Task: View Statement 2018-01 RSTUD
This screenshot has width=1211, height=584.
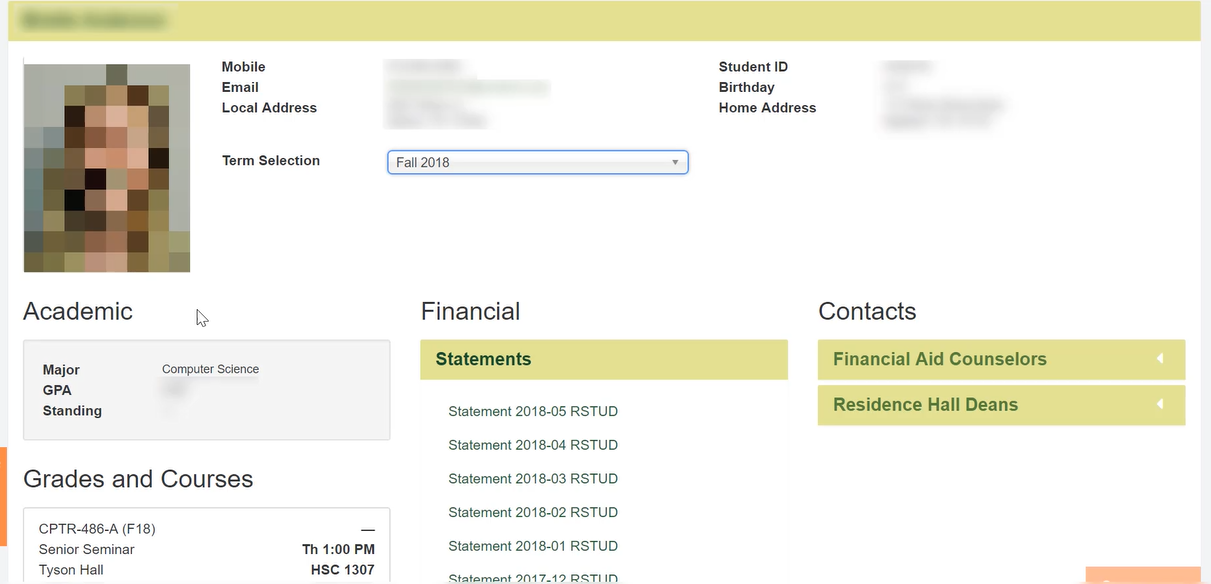Action: [x=533, y=546]
